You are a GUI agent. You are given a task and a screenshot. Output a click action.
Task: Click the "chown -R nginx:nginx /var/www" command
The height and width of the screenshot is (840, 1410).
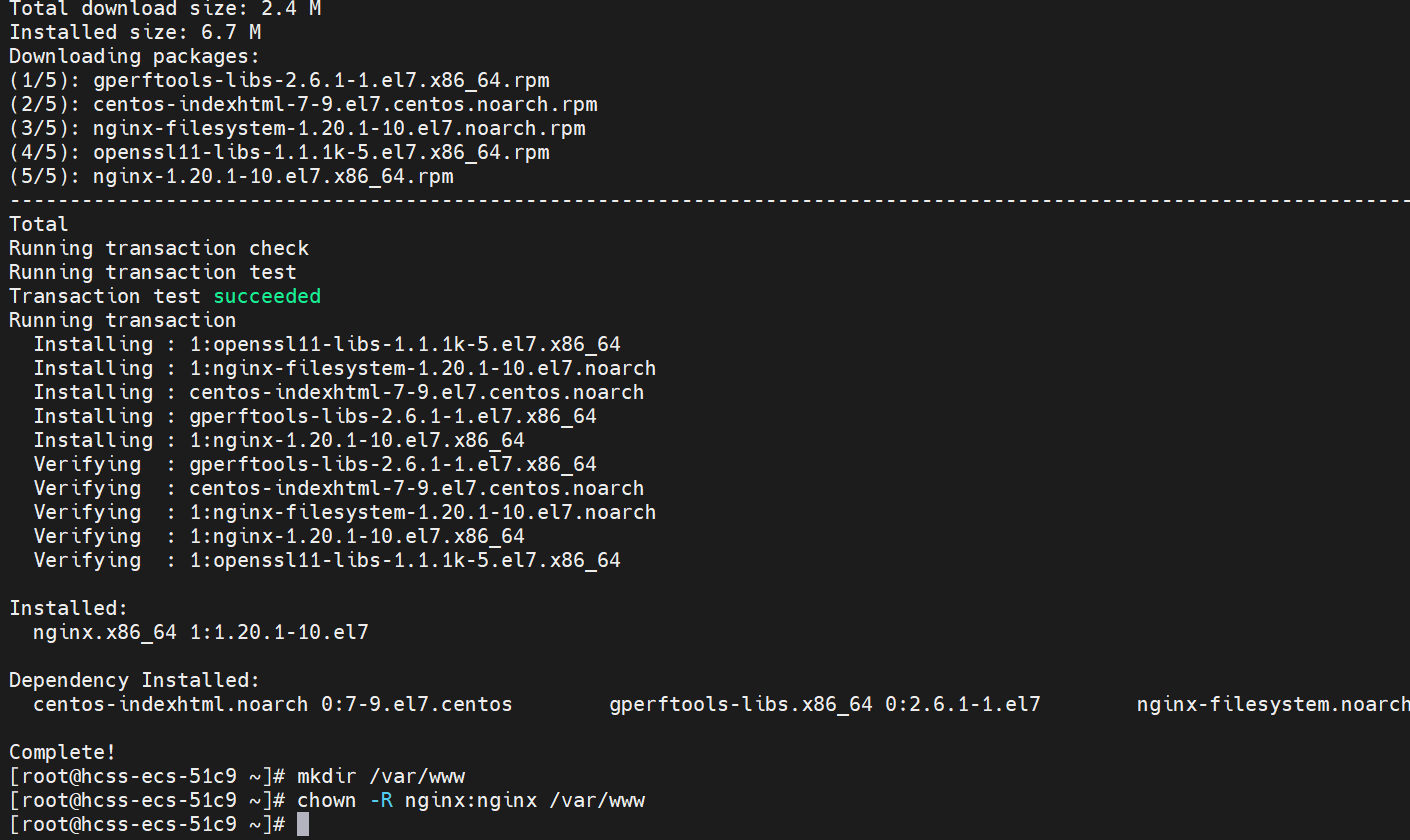click(x=471, y=800)
